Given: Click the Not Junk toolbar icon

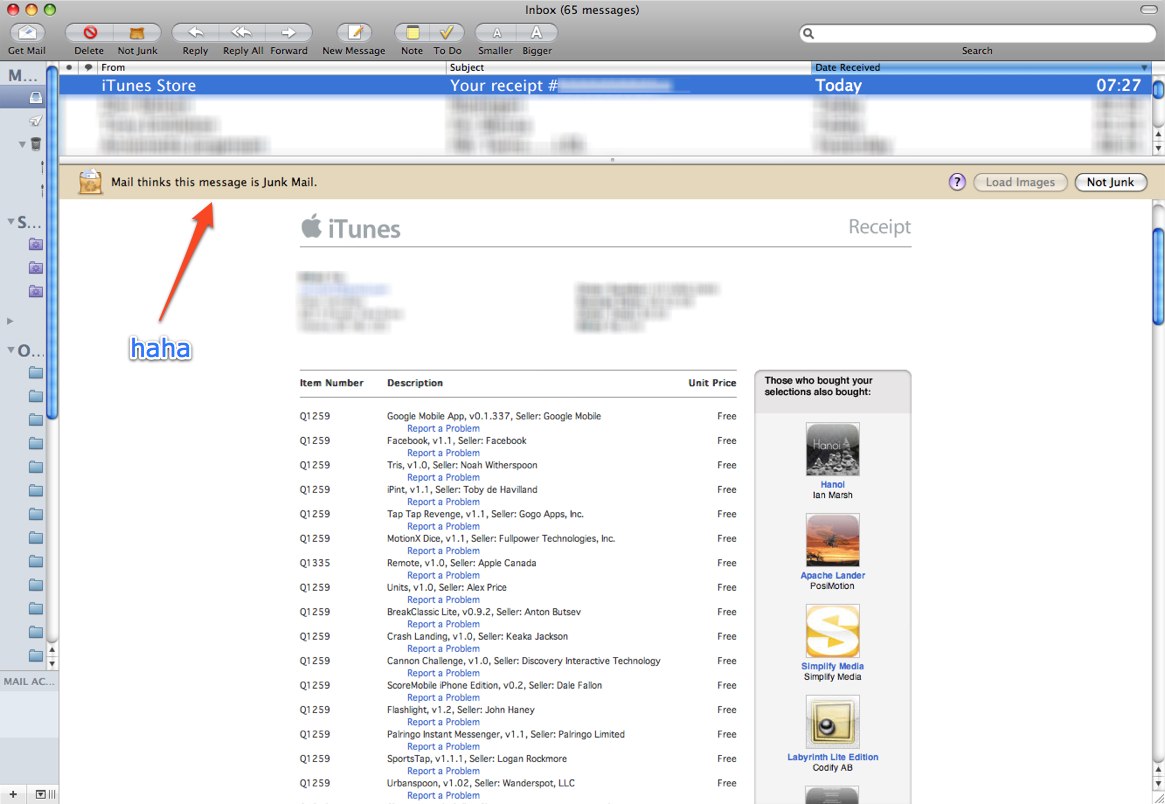Looking at the screenshot, I should point(137,33).
